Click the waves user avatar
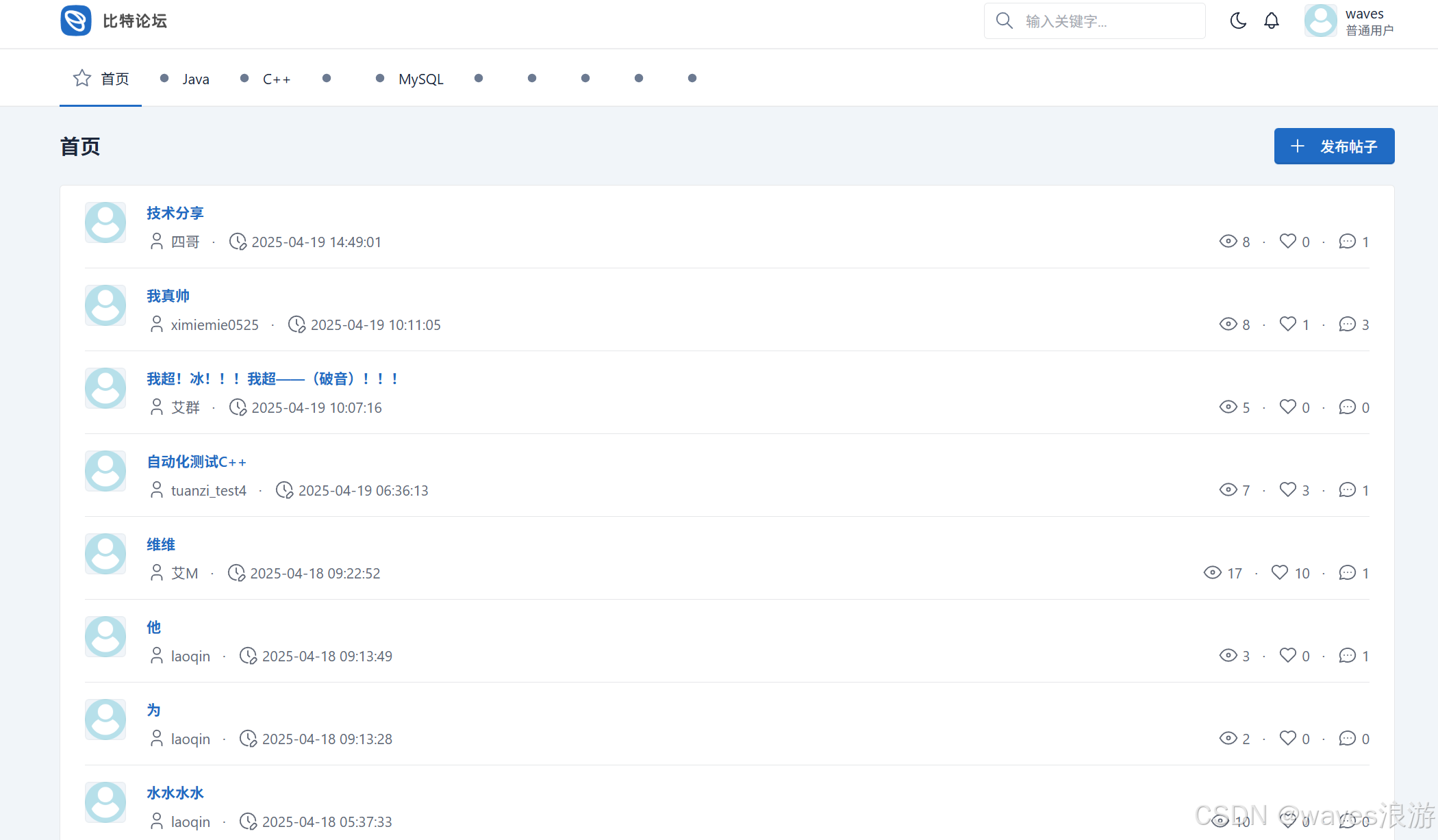 point(1320,21)
